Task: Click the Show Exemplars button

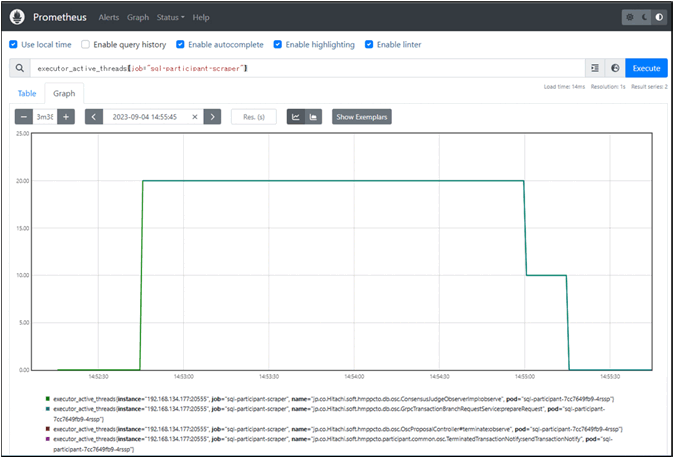Action: pyautogui.click(x=361, y=117)
